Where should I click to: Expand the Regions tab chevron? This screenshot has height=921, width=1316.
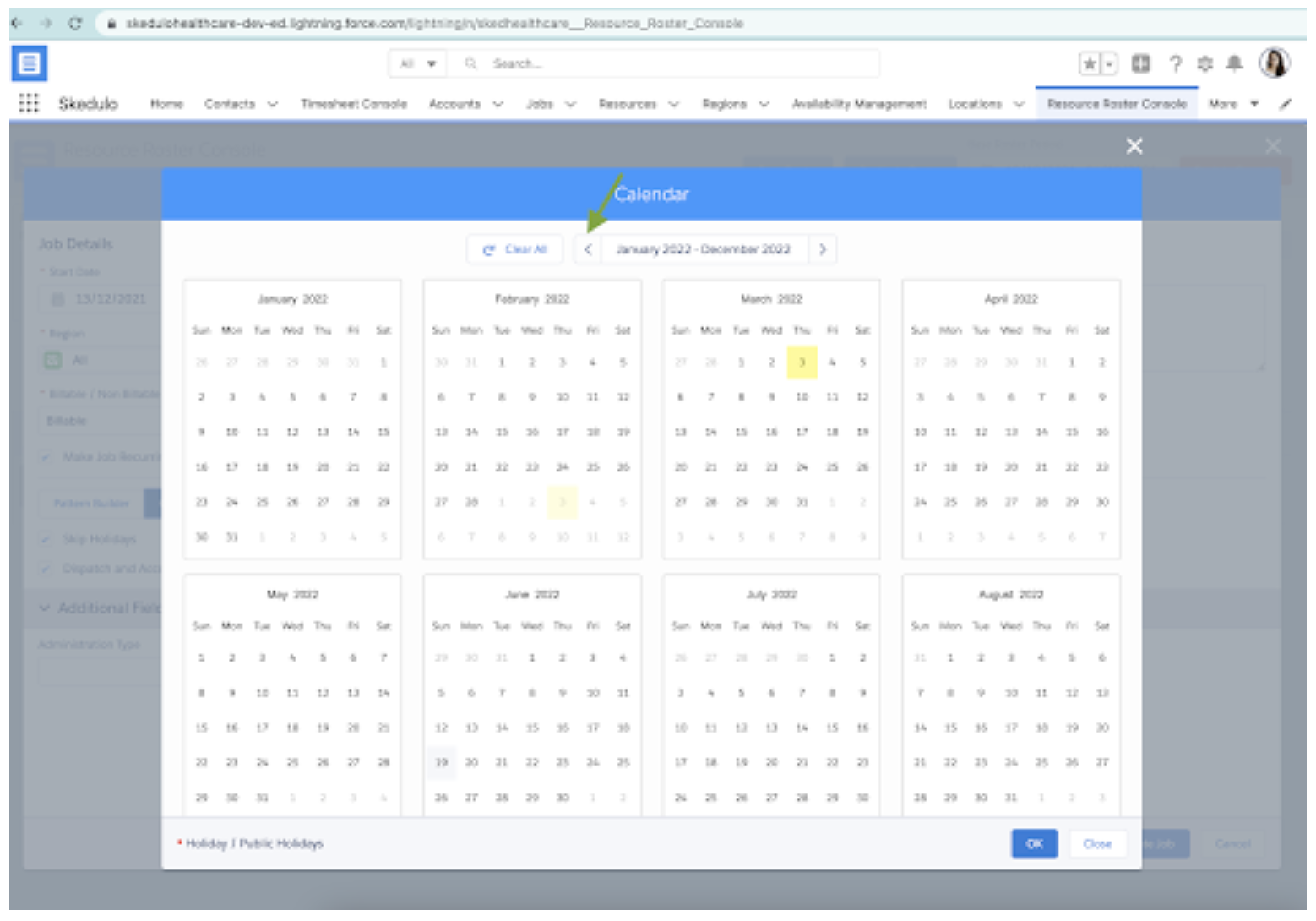point(764,104)
